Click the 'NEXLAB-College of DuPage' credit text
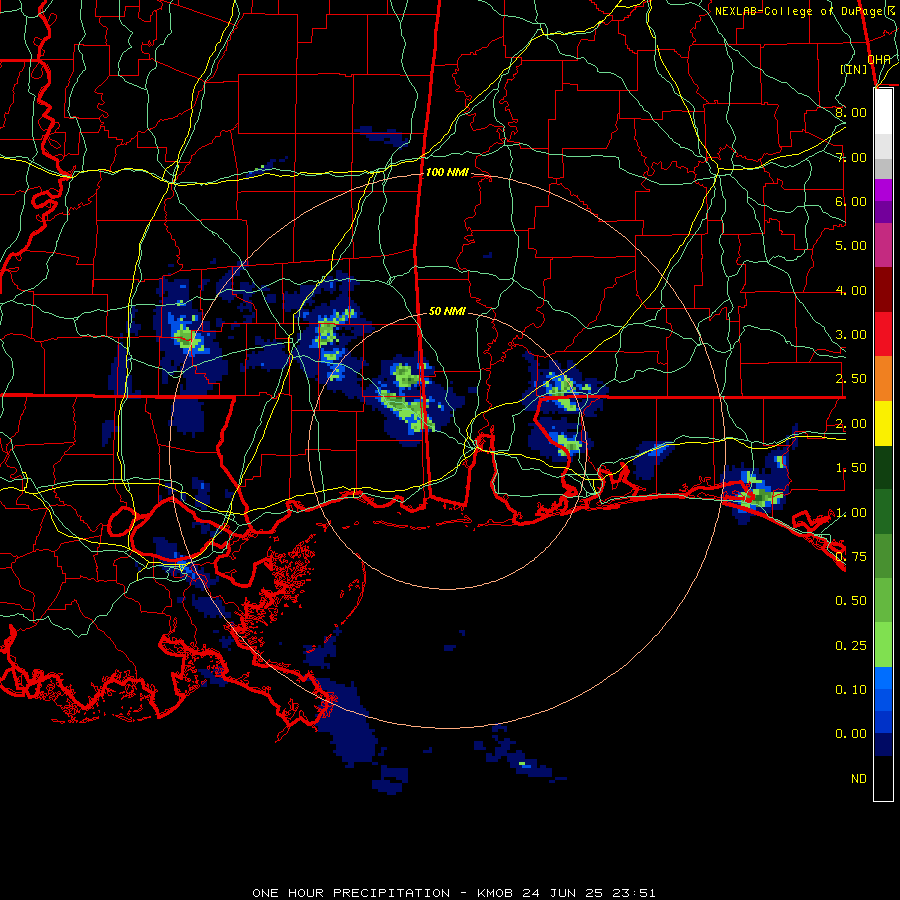 pos(799,11)
